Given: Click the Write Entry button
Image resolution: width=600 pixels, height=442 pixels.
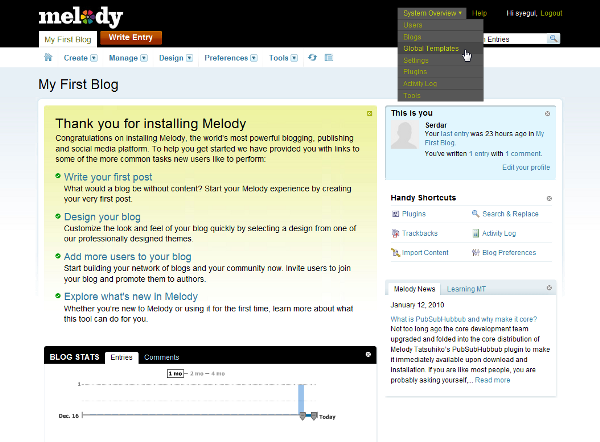Looking at the screenshot, I should coord(131,38).
